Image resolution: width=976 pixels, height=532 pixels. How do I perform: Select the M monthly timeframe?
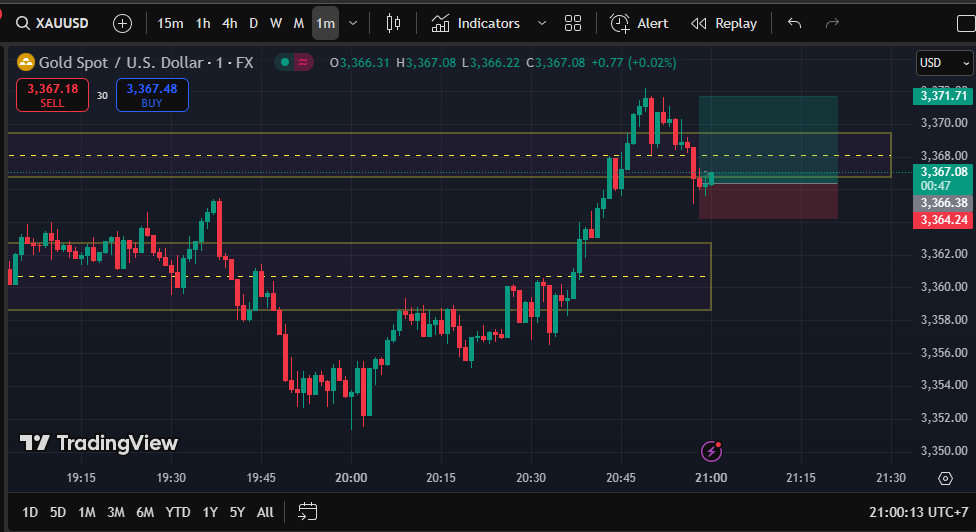pos(299,24)
